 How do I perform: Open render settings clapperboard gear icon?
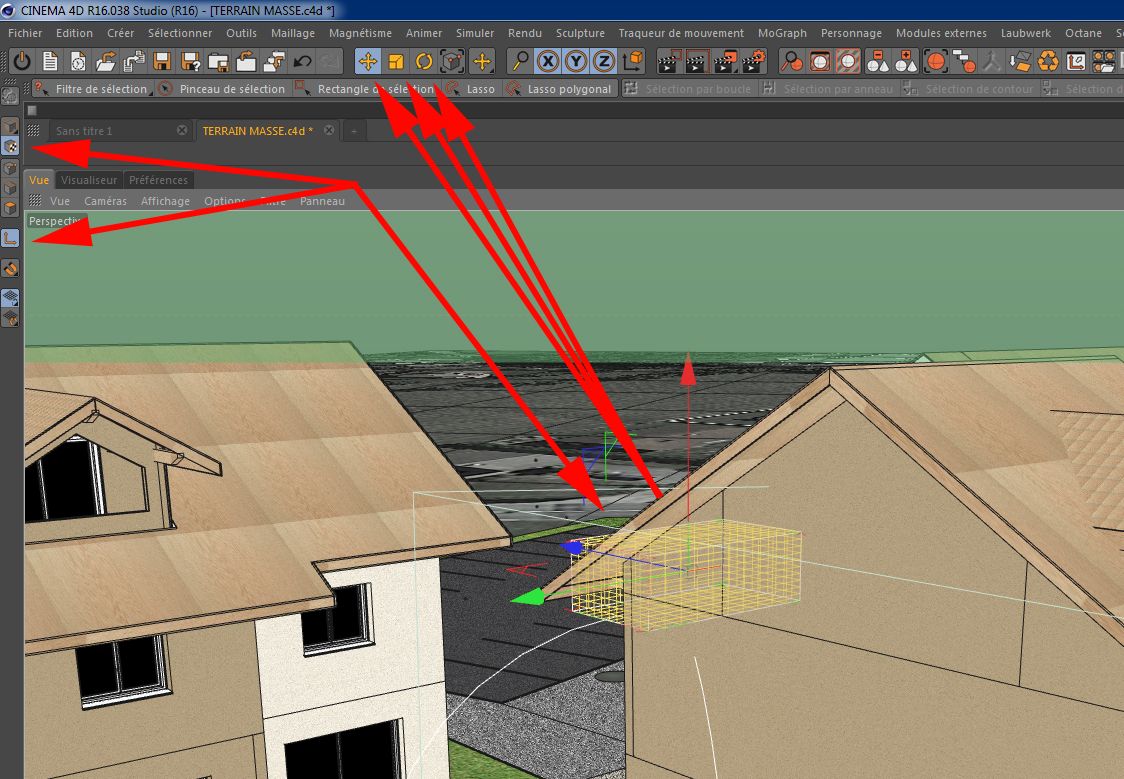pyautogui.click(x=753, y=62)
